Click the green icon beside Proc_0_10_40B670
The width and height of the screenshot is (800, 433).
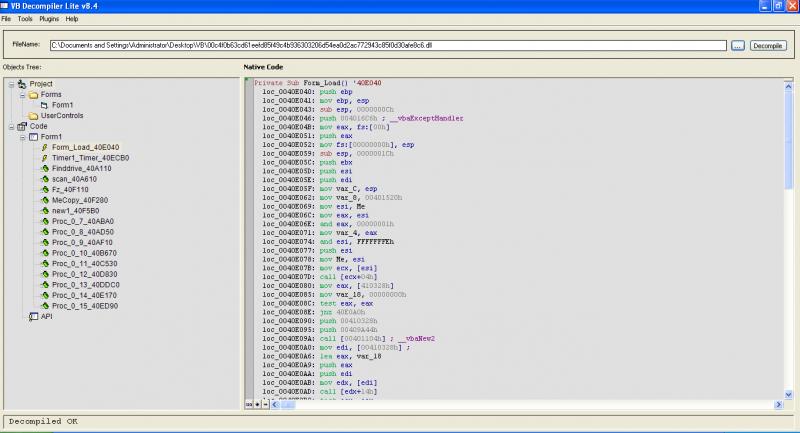[45, 253]
